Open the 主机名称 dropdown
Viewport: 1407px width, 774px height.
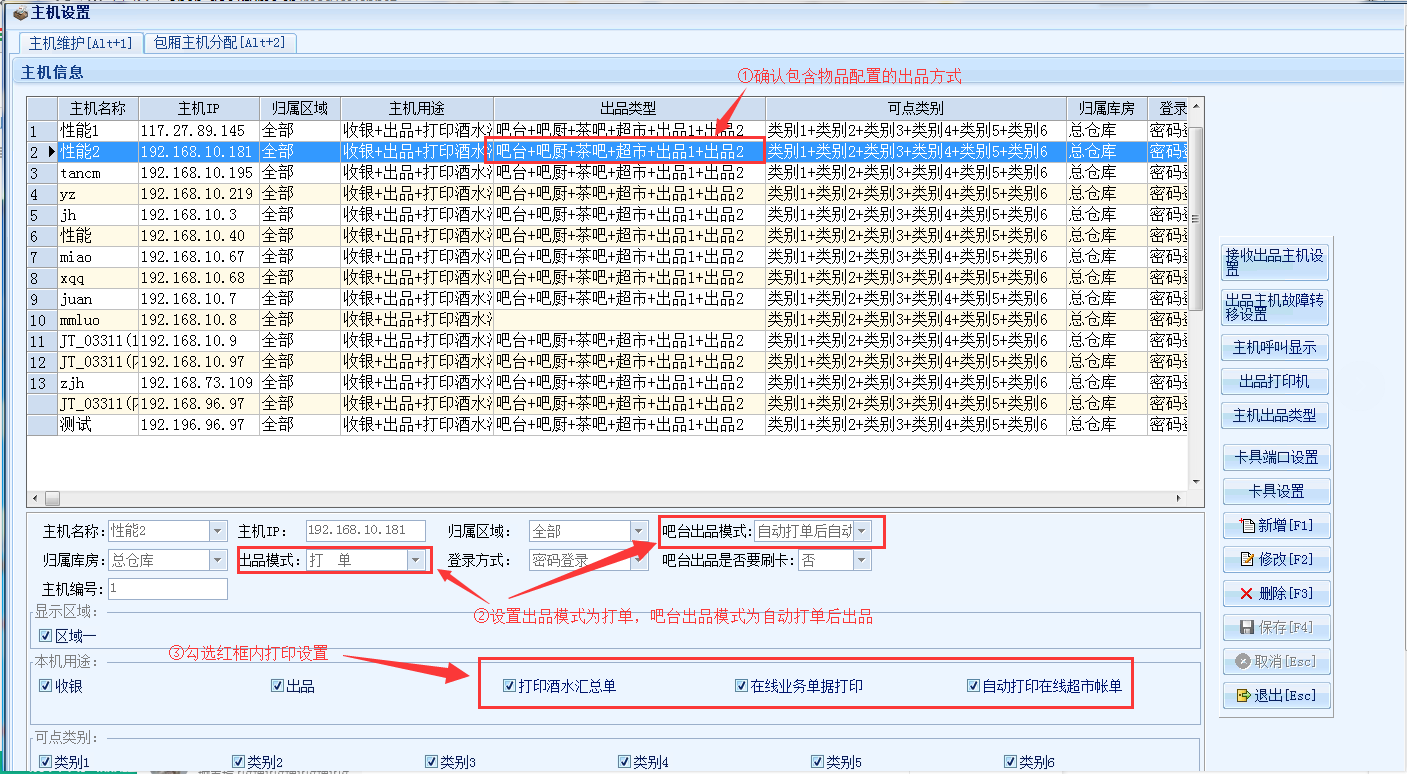[x=217, y=531]
